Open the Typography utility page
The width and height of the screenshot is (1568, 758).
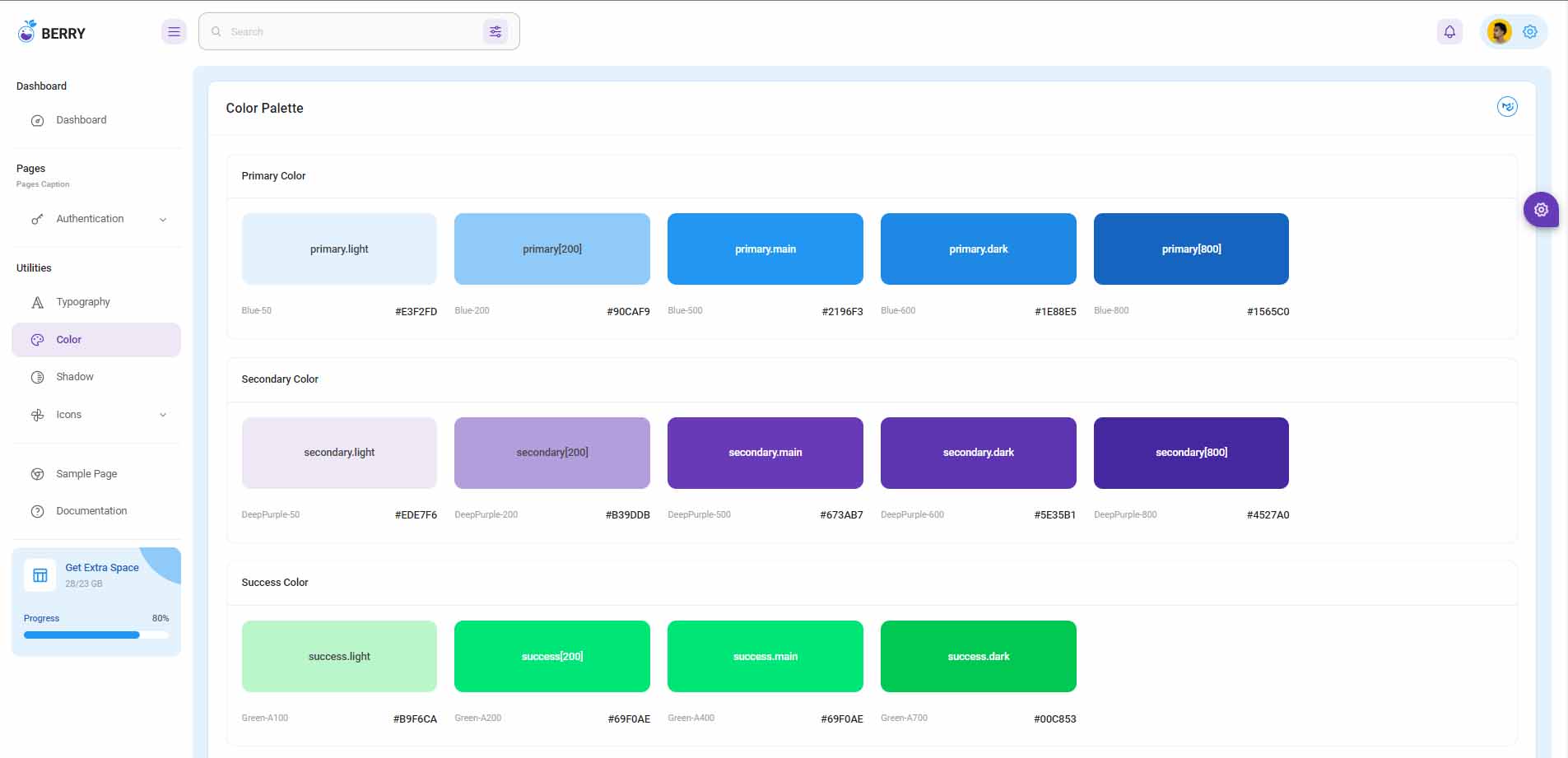tap(82, 302)
